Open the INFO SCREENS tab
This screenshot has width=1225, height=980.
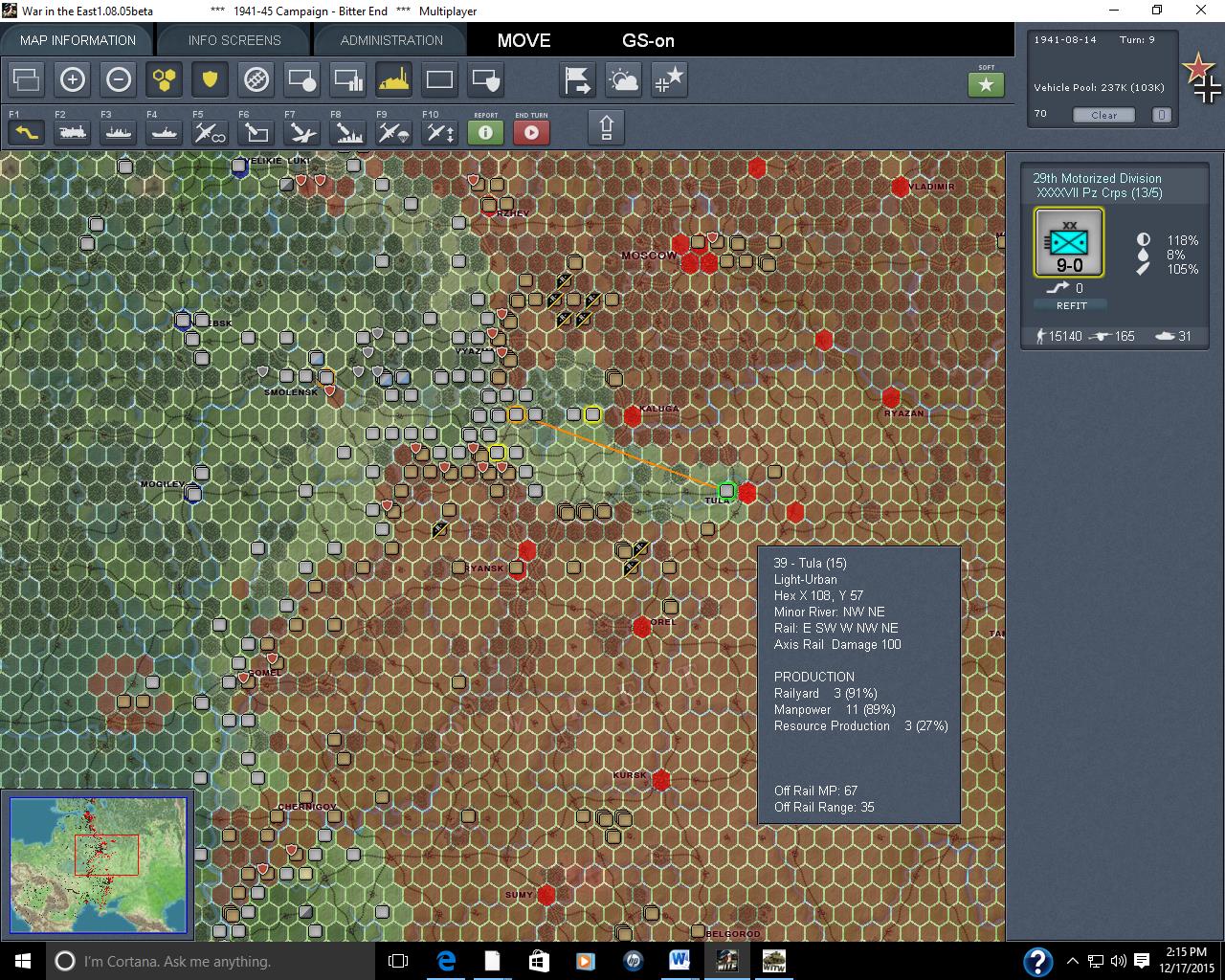point(234,40)
